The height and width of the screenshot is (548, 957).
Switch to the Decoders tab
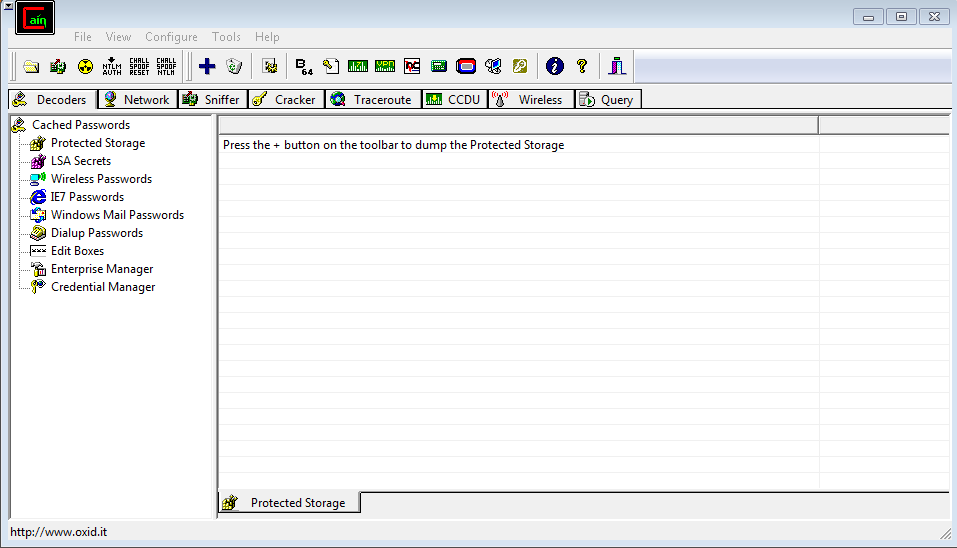tap(52, 99)
